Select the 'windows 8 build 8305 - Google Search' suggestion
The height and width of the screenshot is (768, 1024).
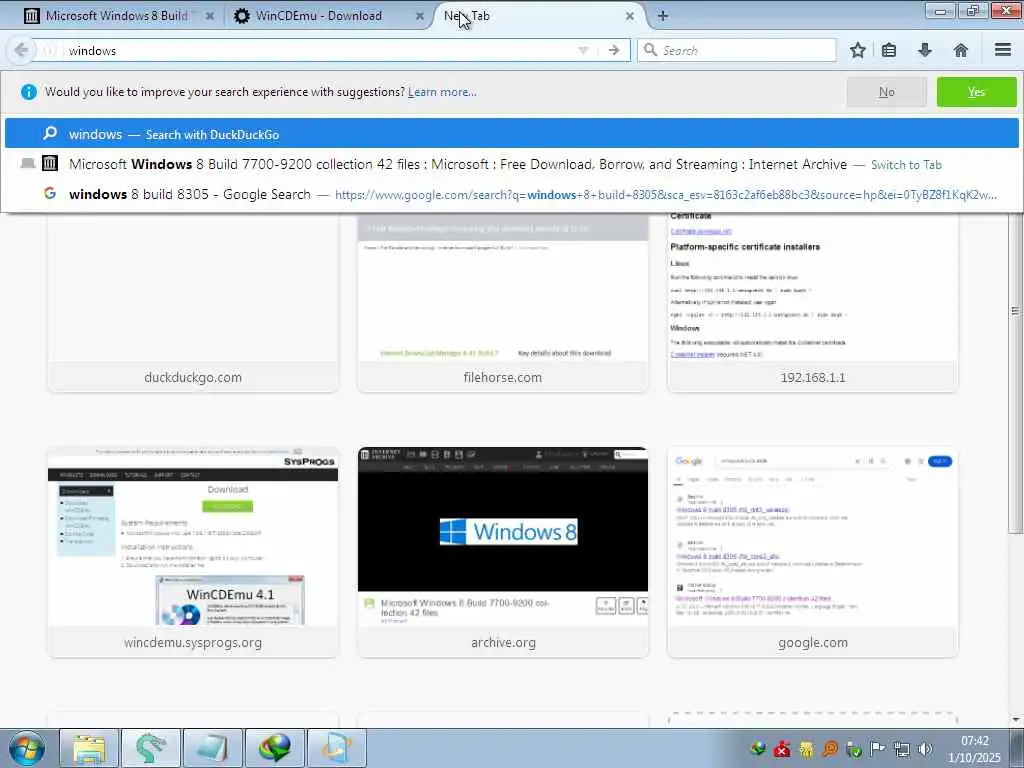512,194
